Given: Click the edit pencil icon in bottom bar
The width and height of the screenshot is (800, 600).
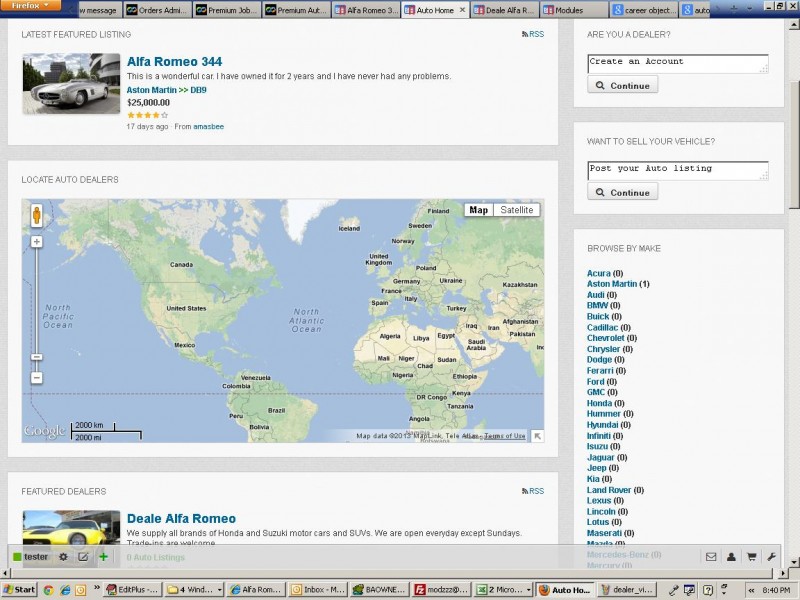Looking at the screenshot, I should click(x=83, y=557).
